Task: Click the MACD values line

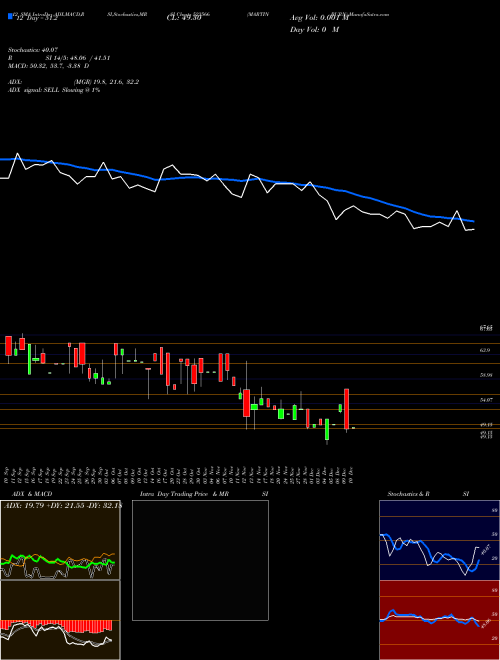Action: tap(48, 66)
